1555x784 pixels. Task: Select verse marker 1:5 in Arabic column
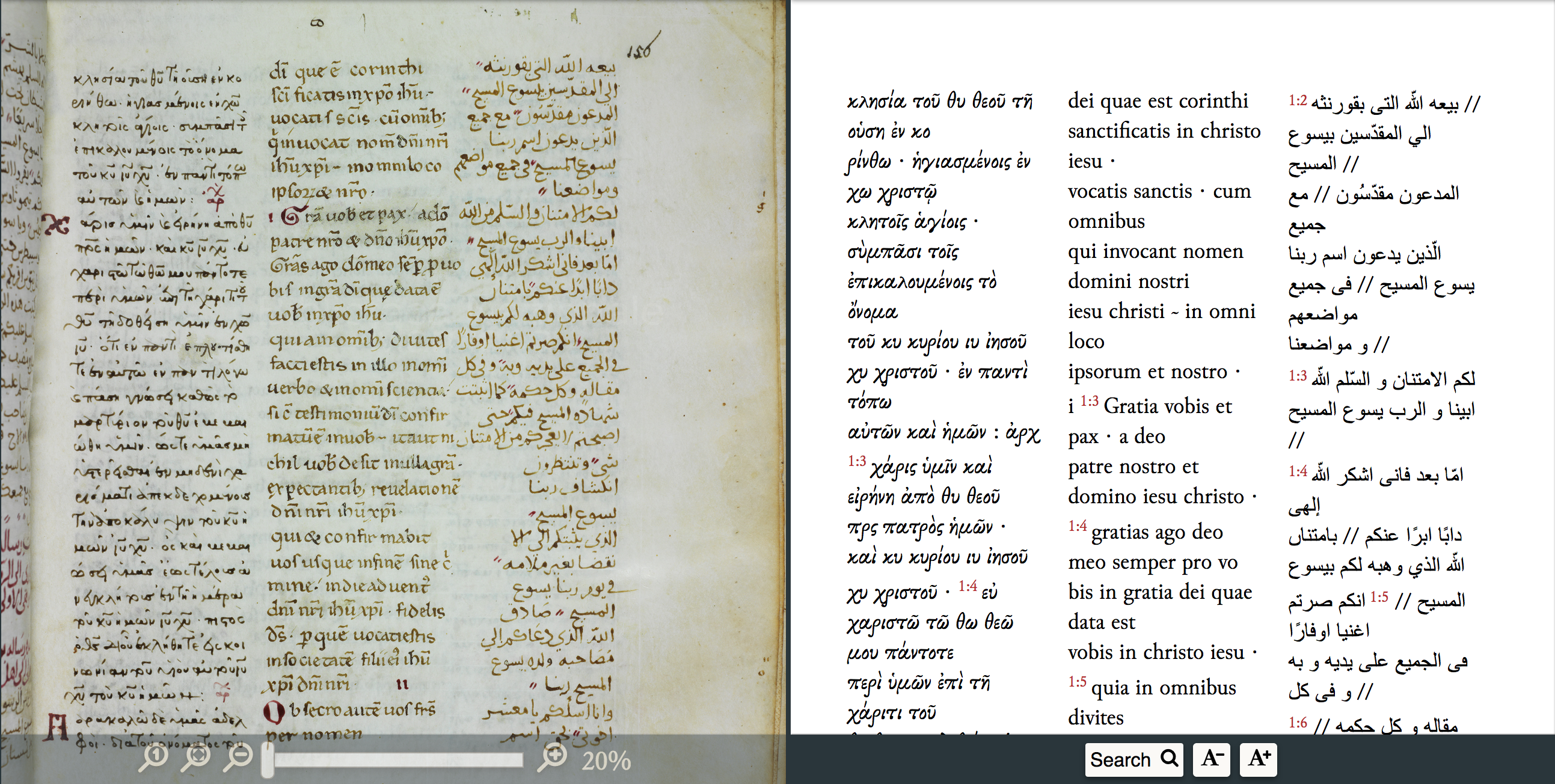point(1379,597)
